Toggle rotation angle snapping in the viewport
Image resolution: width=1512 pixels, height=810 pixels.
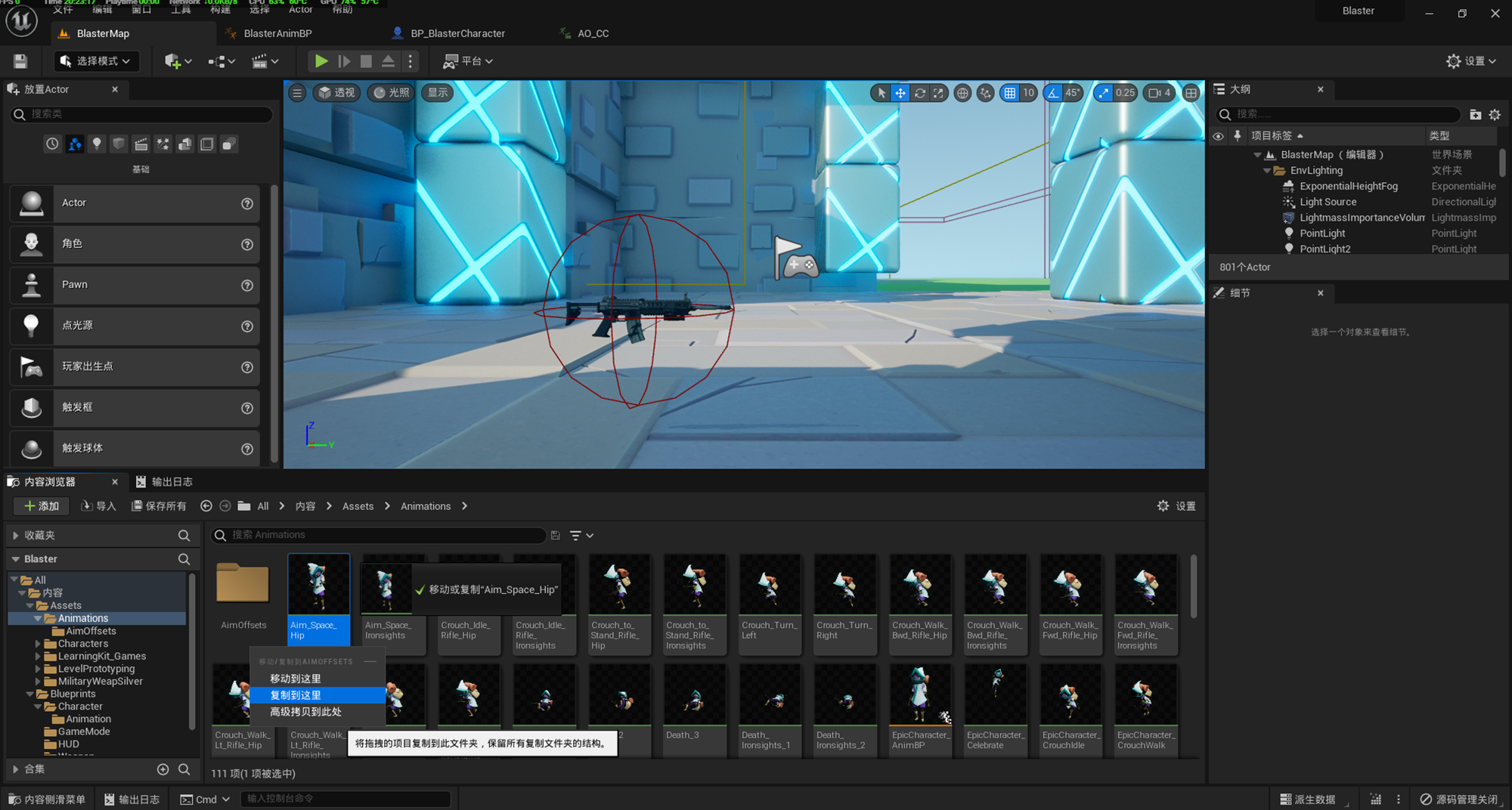pyautogui.click(x=1053, y=93)
